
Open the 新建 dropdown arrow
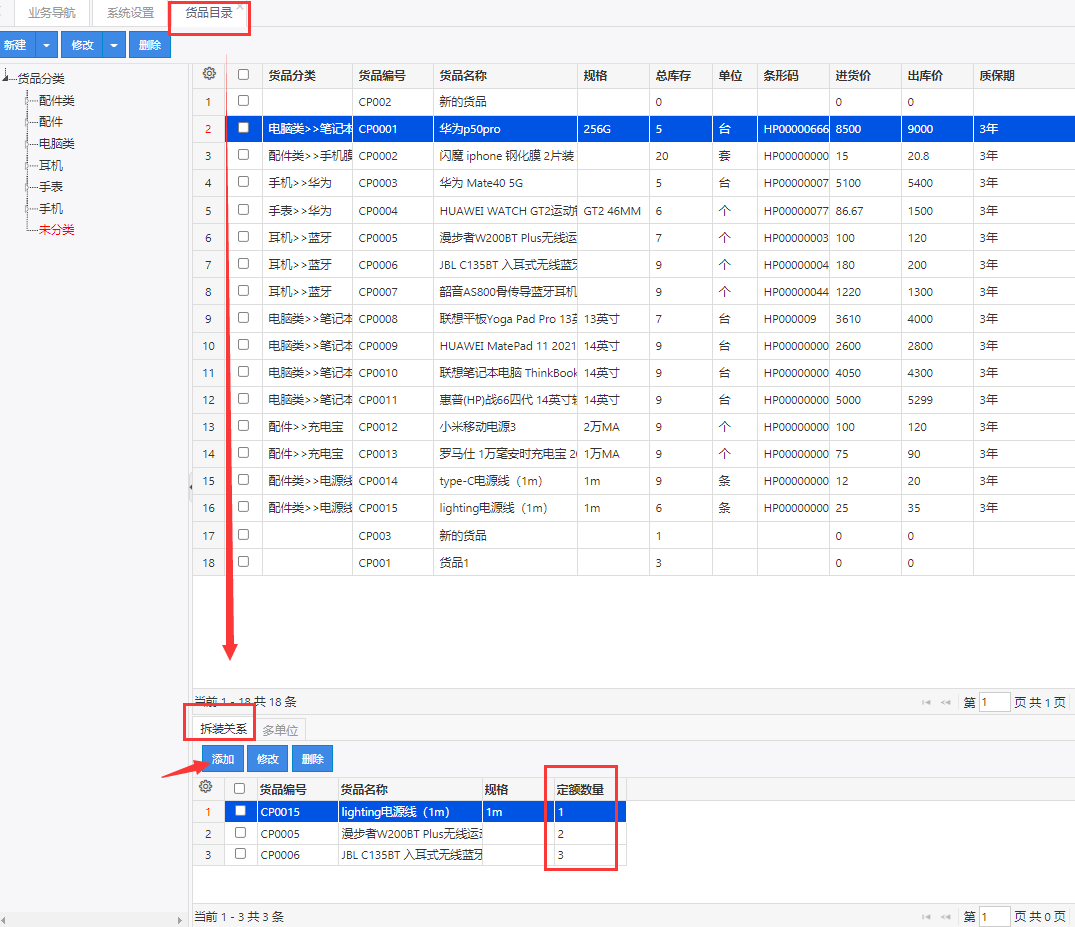[x=46, y=45]
